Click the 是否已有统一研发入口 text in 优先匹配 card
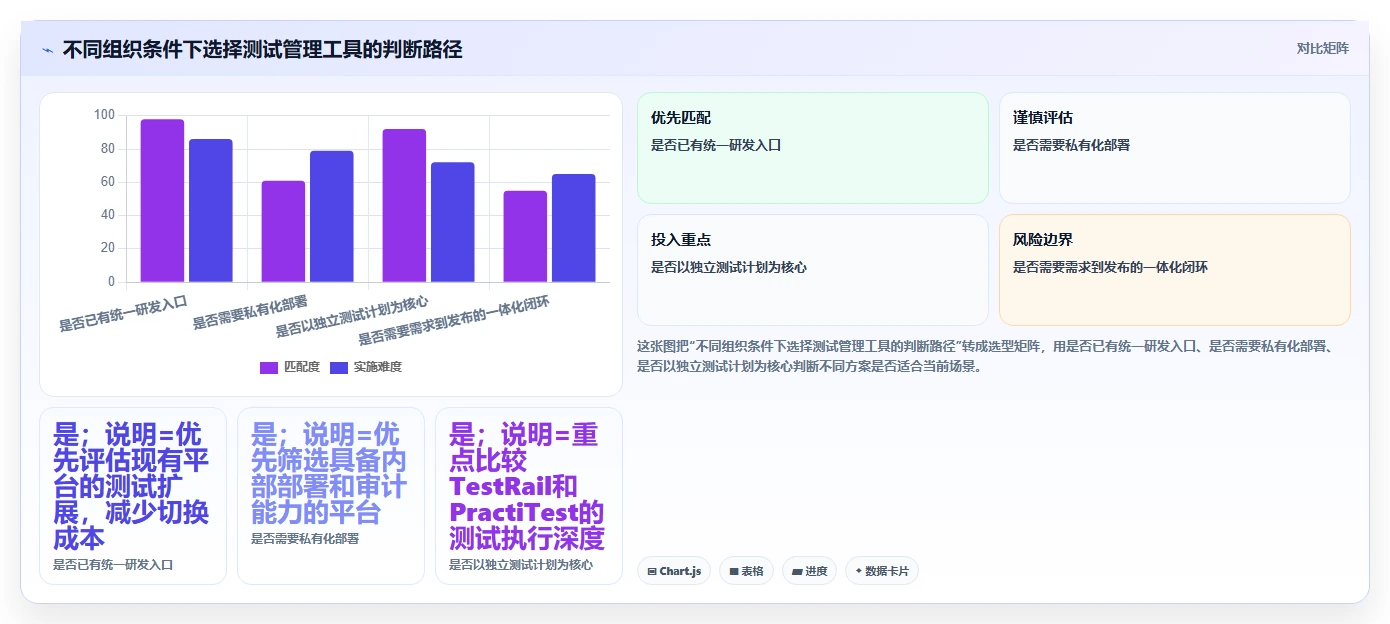 716,145
